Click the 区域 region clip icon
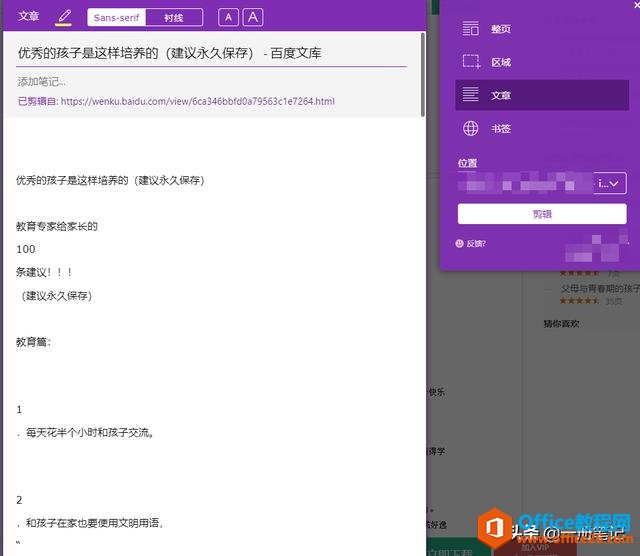Screen dimensions: 640x556 click(471, 62)
